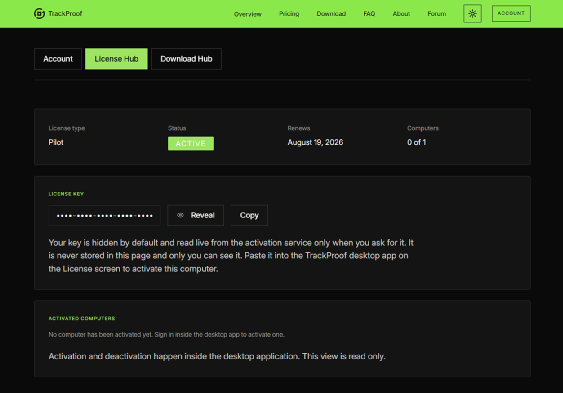Switch to the Download Hub tab

(x=186, y=59)
